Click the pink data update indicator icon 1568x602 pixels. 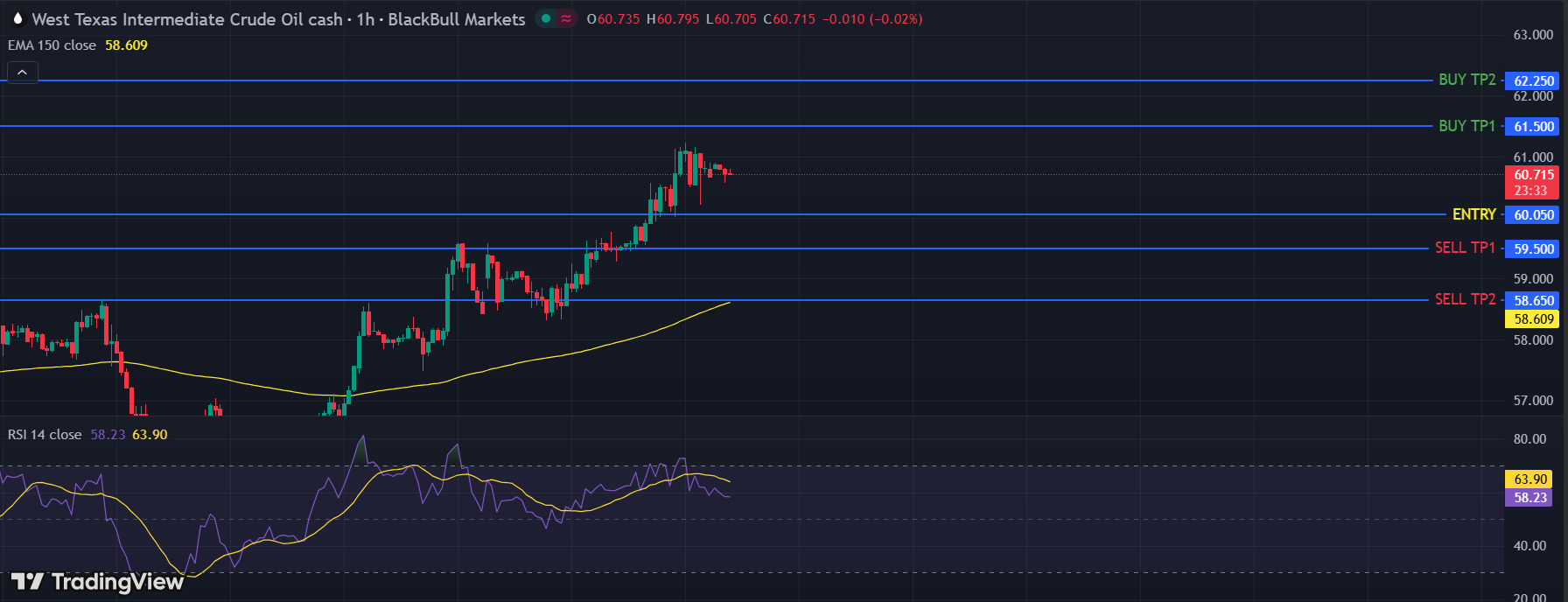click(566, 18)
